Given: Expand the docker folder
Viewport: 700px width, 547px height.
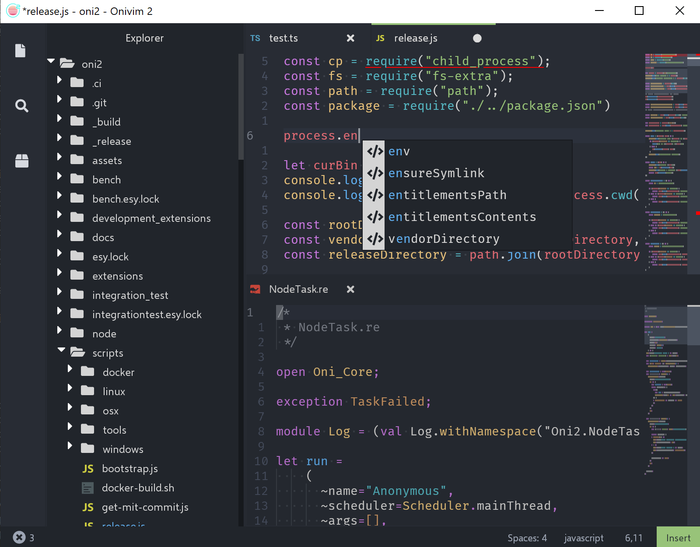Looking at the screenshot, I should point(72,372).
